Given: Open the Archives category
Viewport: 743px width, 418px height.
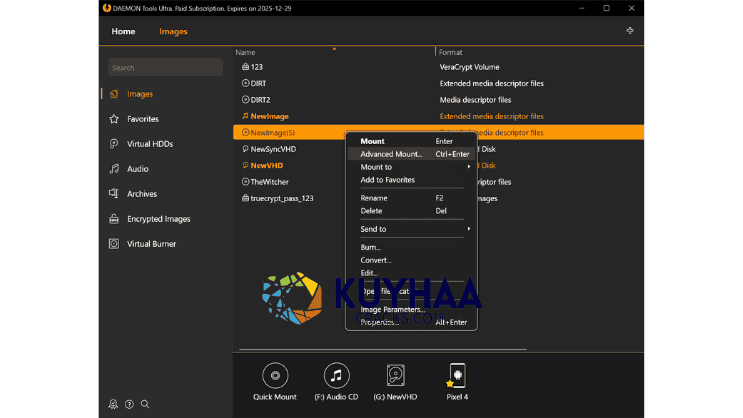Looking at the screenshot, I should coord(142,194).
